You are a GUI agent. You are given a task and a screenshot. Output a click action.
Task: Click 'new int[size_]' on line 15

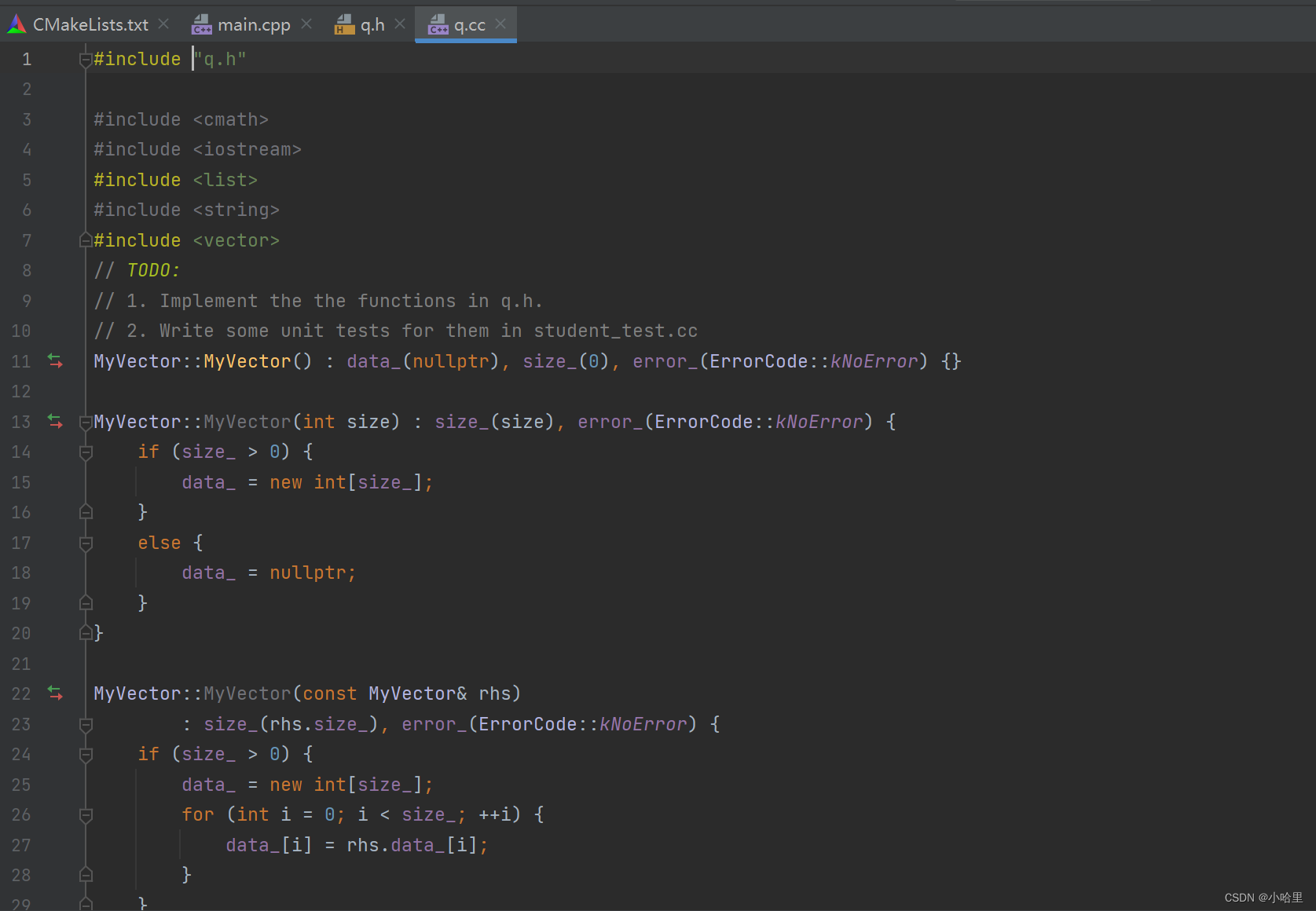point(346,482)
